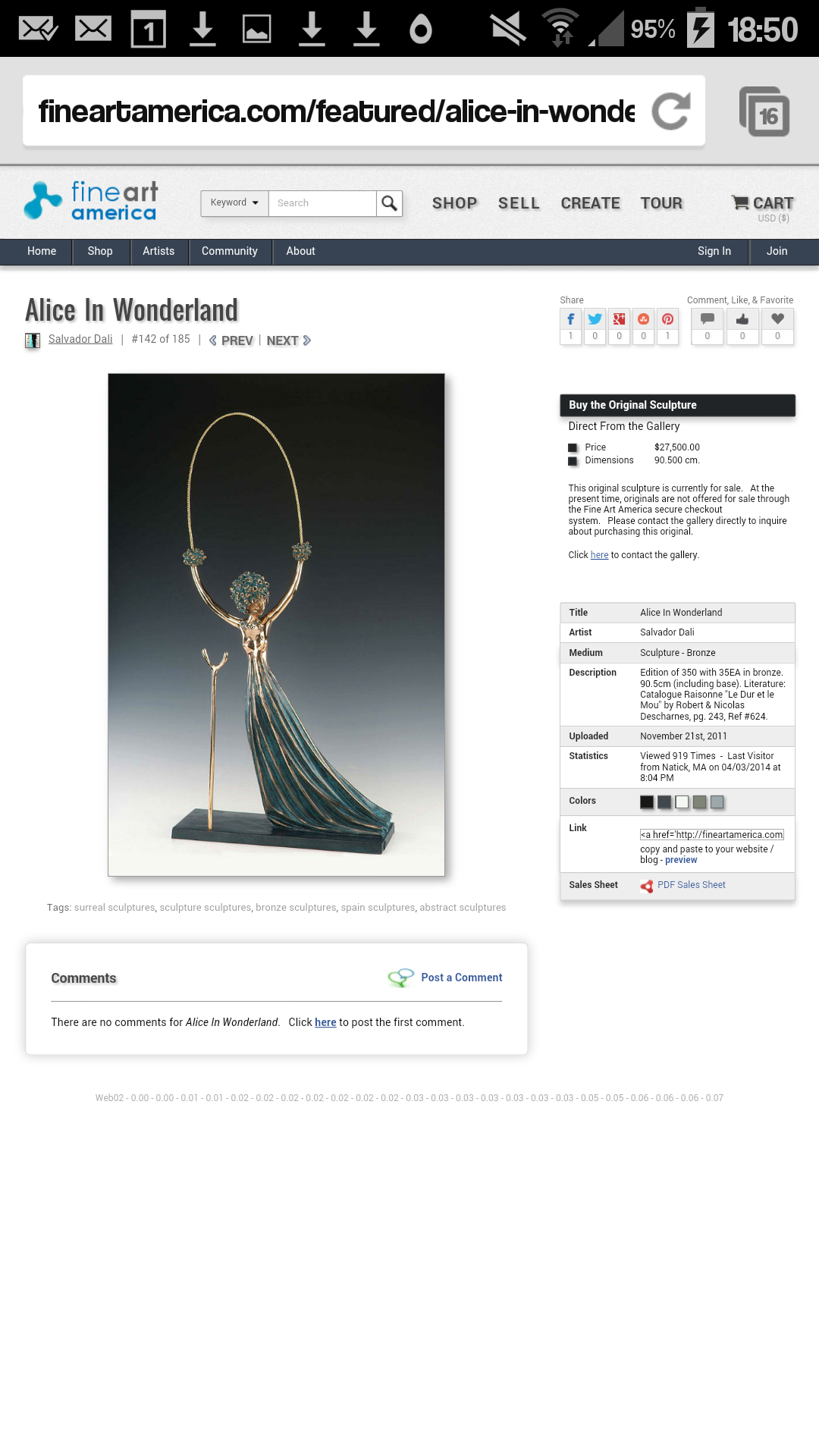The image size is (819, 1456).
Task: Open Salvador Dali artist link
Action: coord(80,339)
